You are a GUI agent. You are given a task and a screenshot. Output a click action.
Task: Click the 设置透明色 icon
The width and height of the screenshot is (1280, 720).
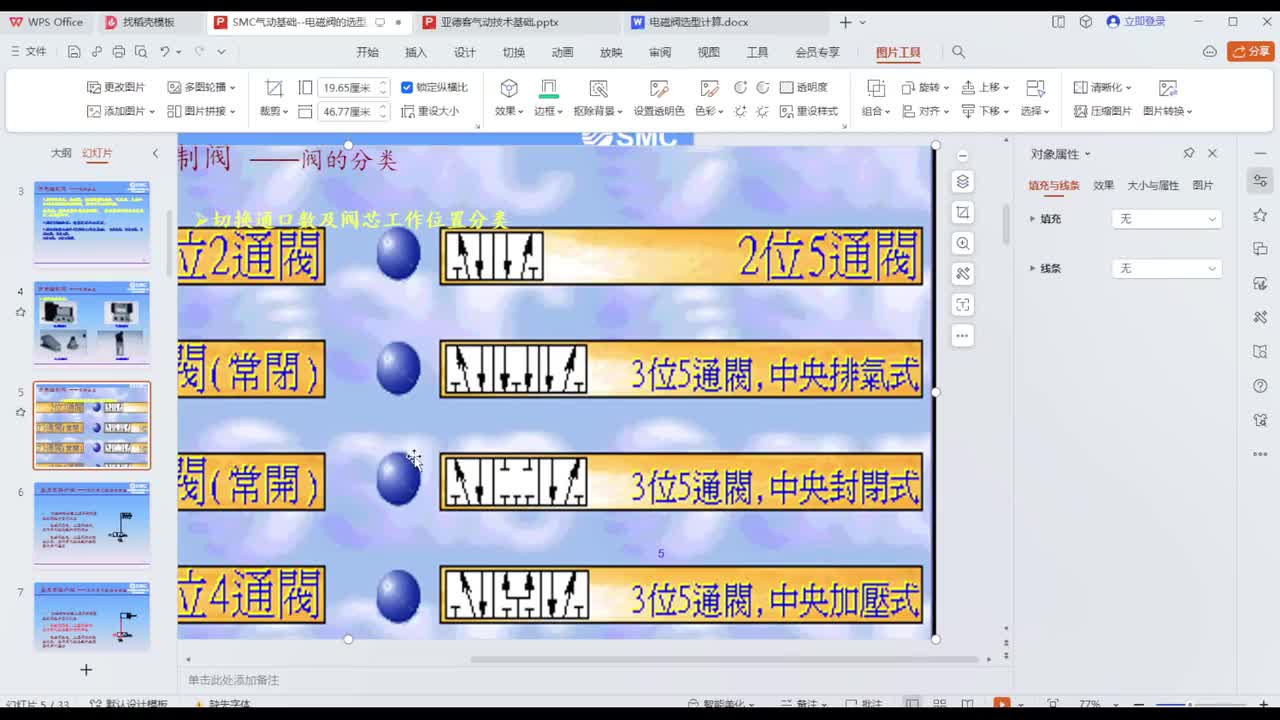pos(659,89)
